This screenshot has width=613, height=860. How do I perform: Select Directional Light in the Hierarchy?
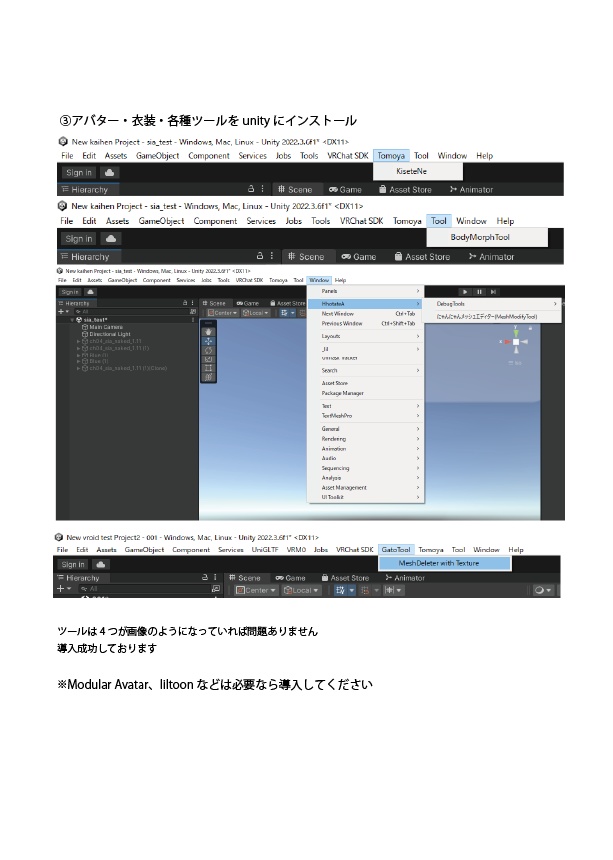106,334
